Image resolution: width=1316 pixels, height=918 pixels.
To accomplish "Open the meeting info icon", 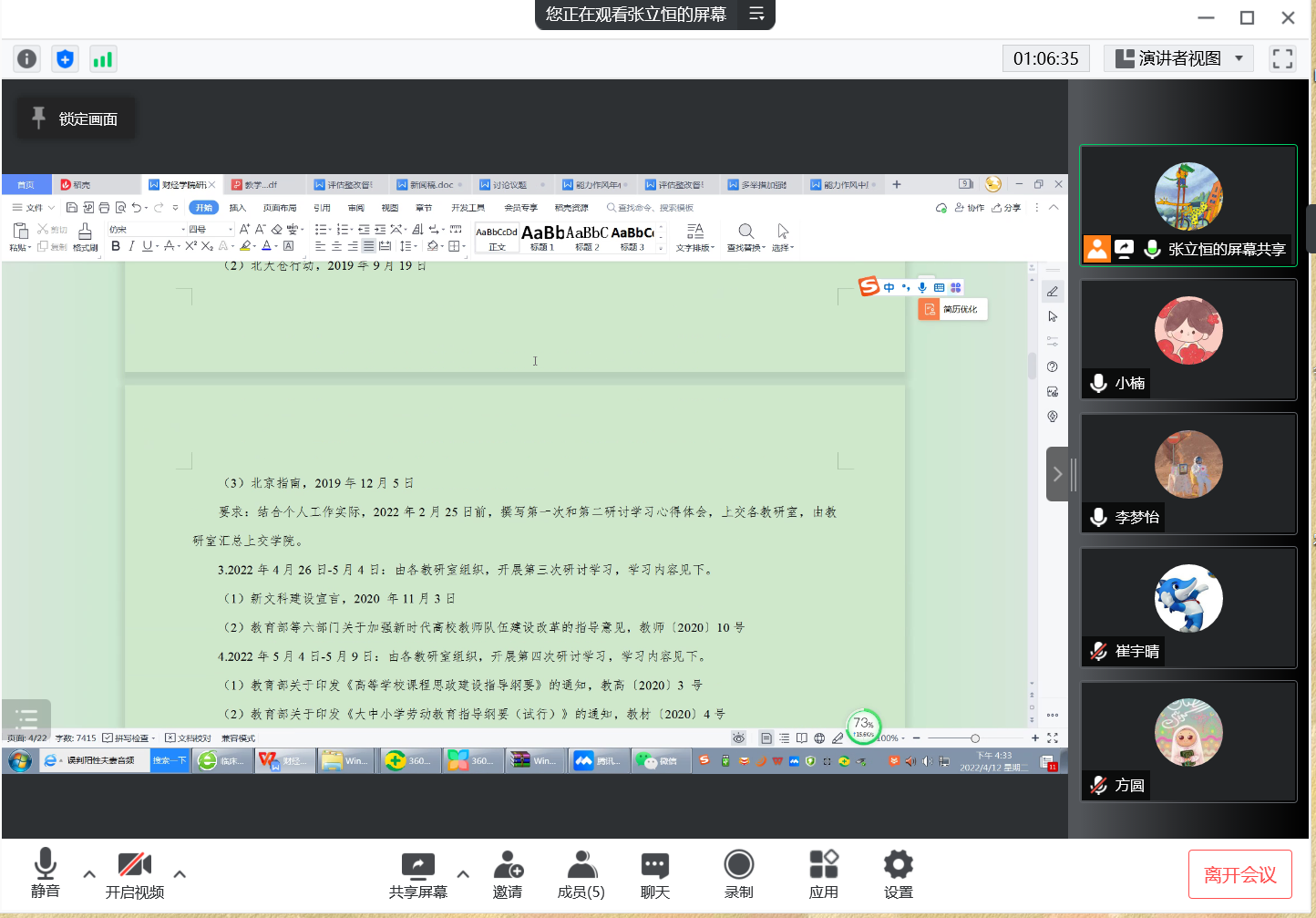I will coord(27,59).
